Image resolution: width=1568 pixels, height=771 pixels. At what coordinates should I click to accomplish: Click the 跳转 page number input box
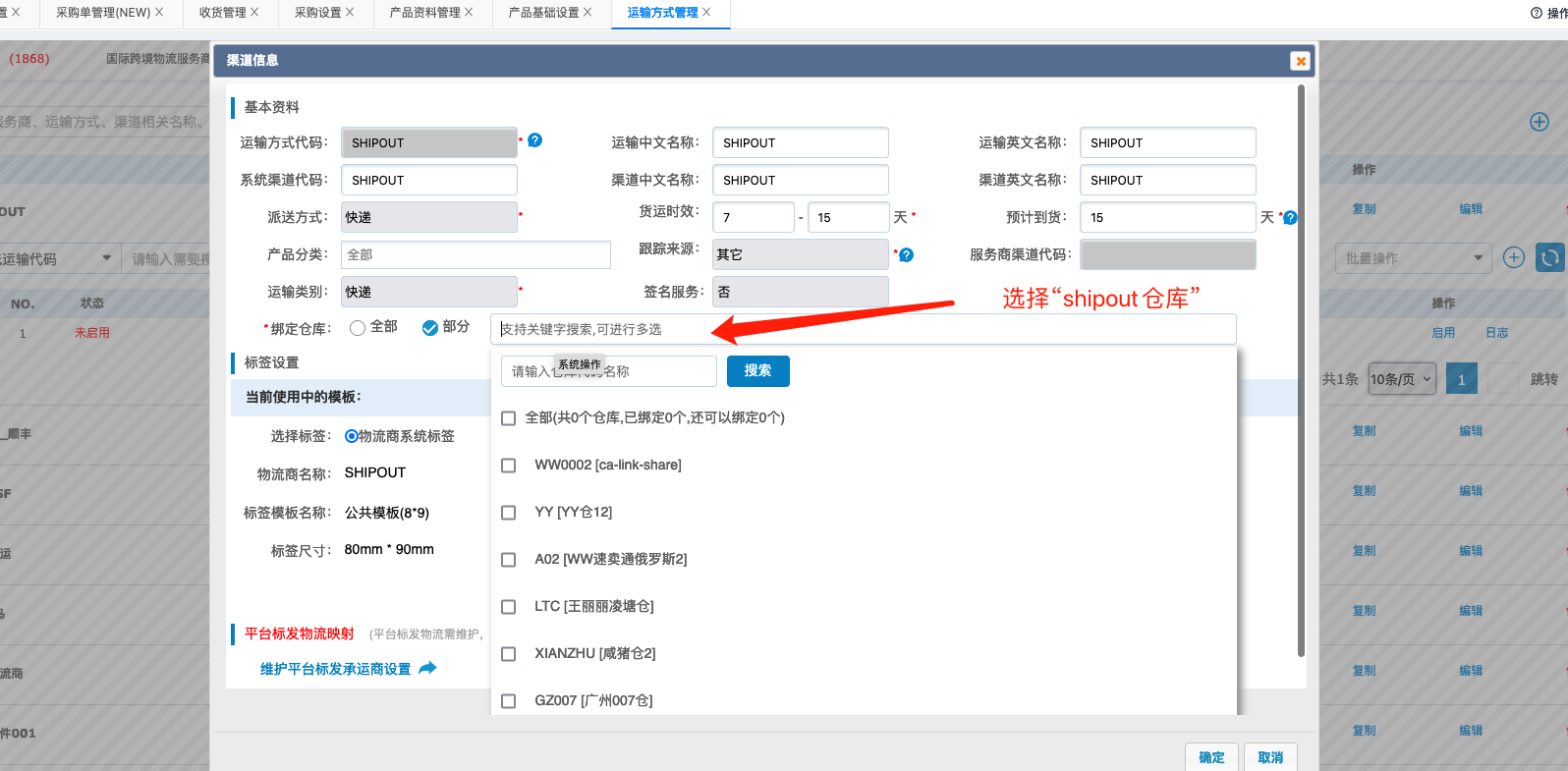(x=1503, y=379)
